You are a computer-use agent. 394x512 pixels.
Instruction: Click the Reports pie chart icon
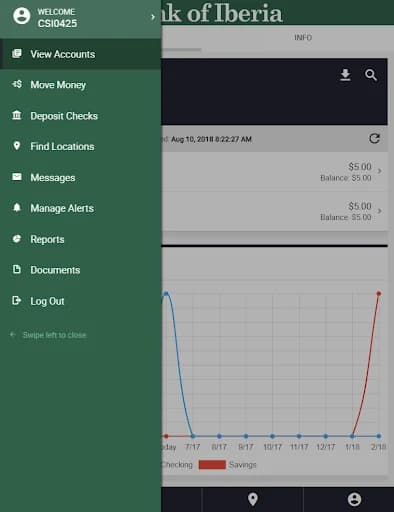[x=17, y=239]
